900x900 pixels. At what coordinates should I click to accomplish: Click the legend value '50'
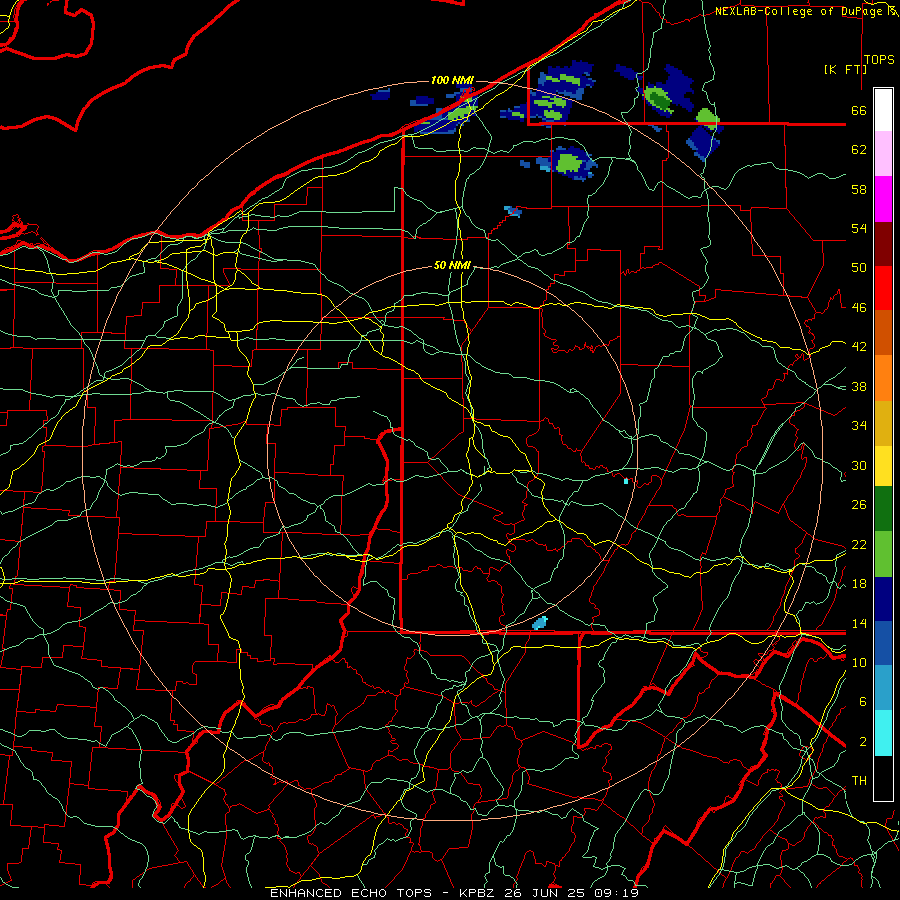(859, 268)
